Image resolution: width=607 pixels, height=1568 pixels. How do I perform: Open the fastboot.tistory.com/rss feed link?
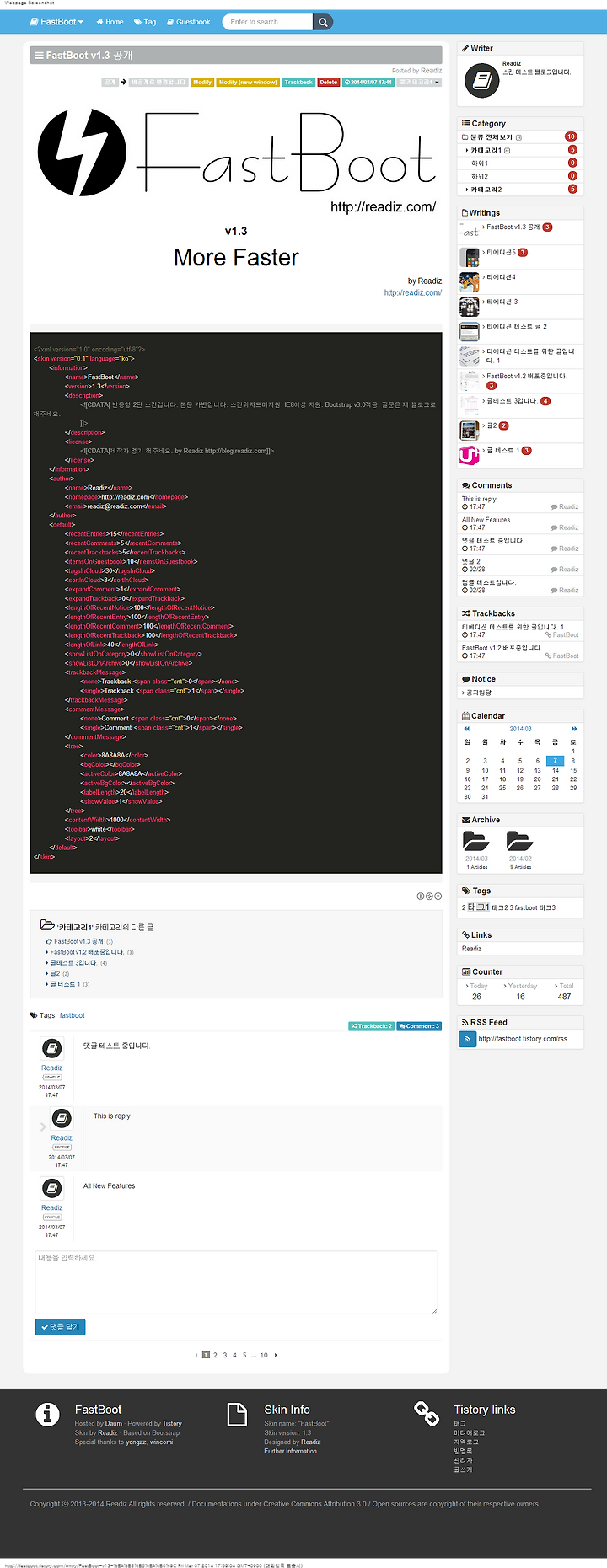click(523, 1039)
